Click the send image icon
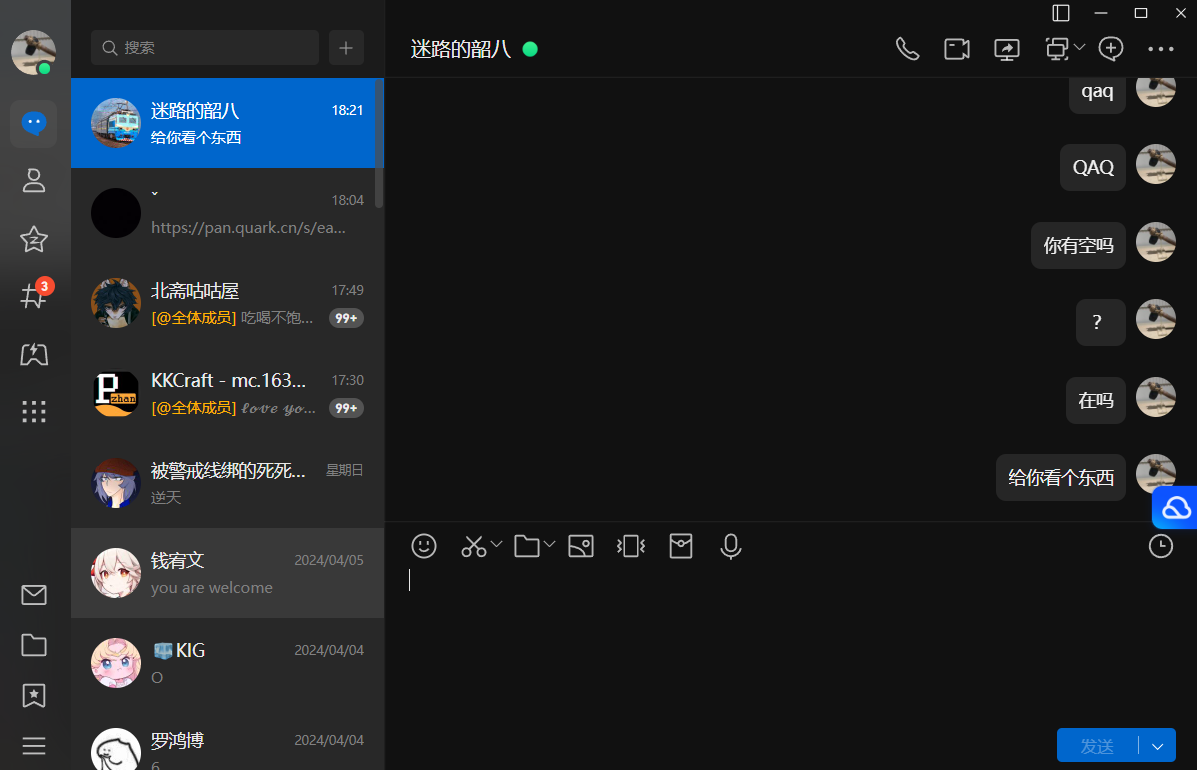1197x770 pixels. click(x=581, y=546)
